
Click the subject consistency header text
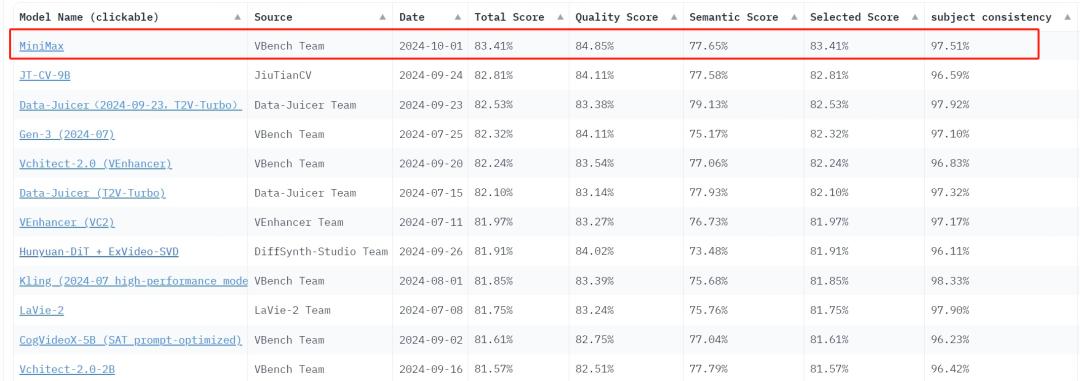click(991, 17)
